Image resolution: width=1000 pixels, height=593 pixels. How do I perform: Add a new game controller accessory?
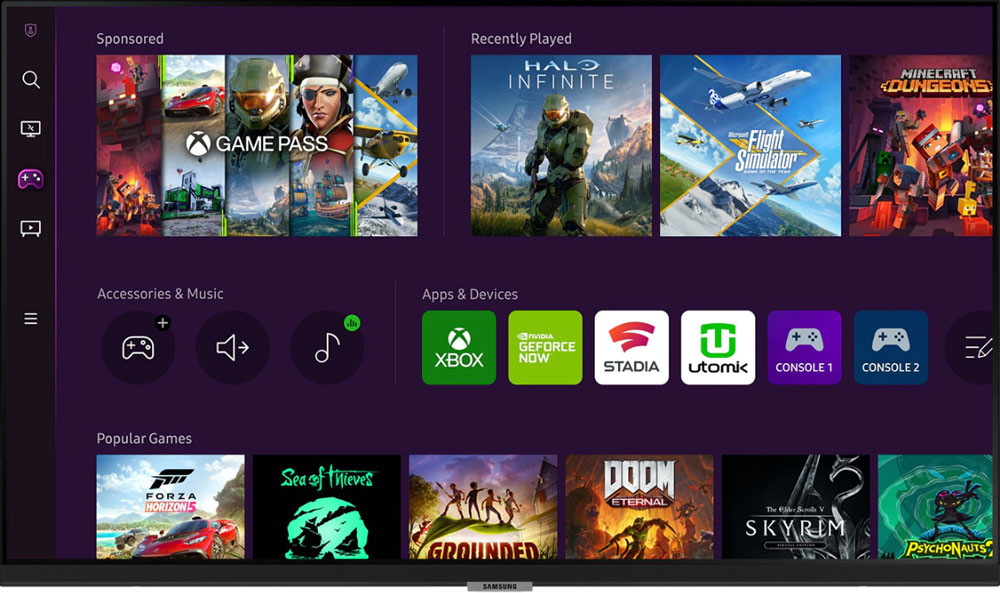point(138,348)
